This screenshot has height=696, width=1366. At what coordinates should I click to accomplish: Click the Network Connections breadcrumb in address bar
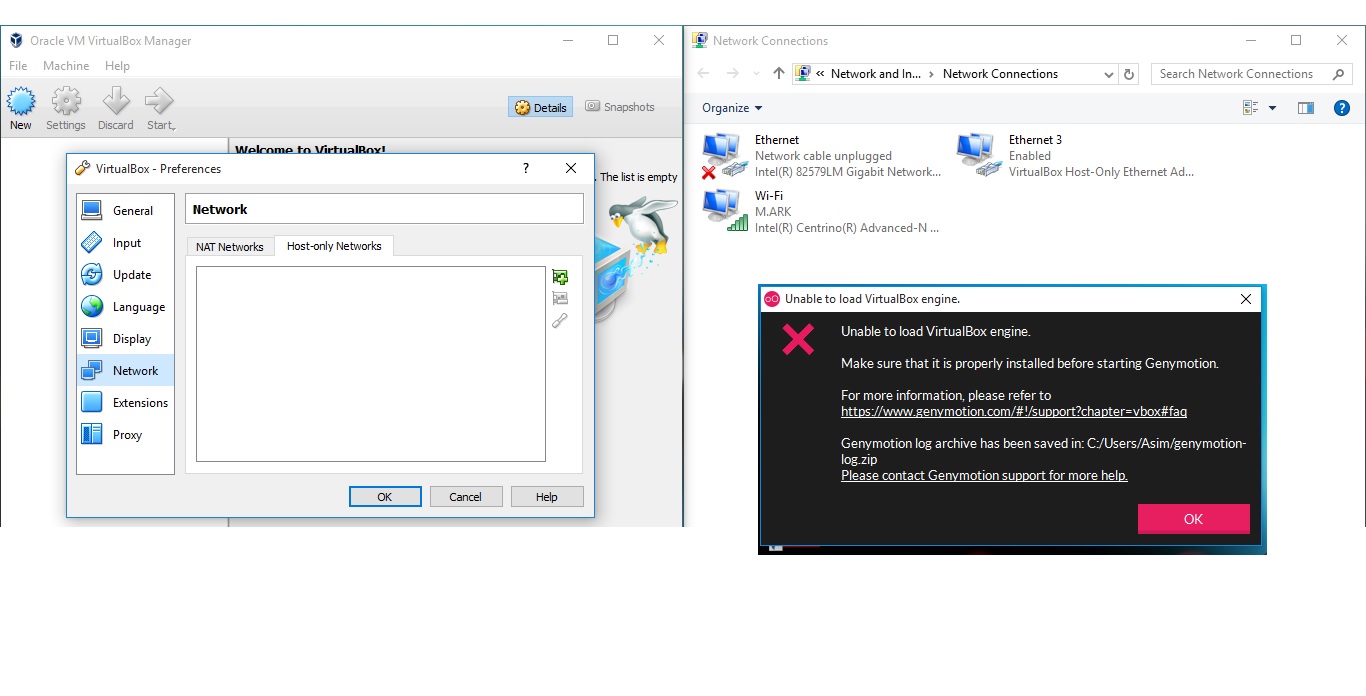point(1000,74)
